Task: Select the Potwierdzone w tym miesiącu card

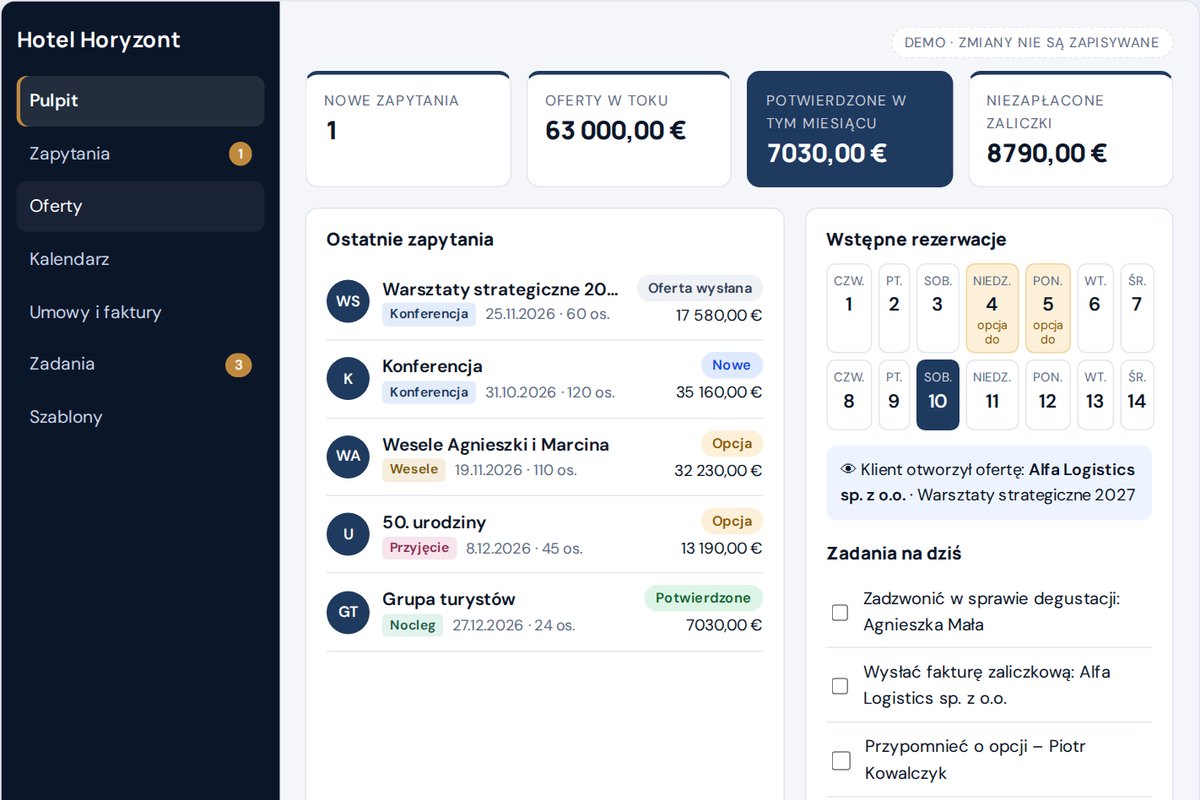Action: pos(850,129)
